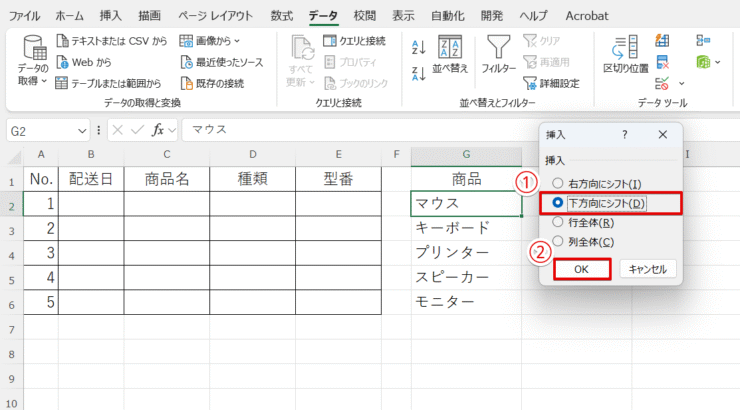Select row 7 header
Viewport: 740px width, 410px height.
tap(12, 329)
